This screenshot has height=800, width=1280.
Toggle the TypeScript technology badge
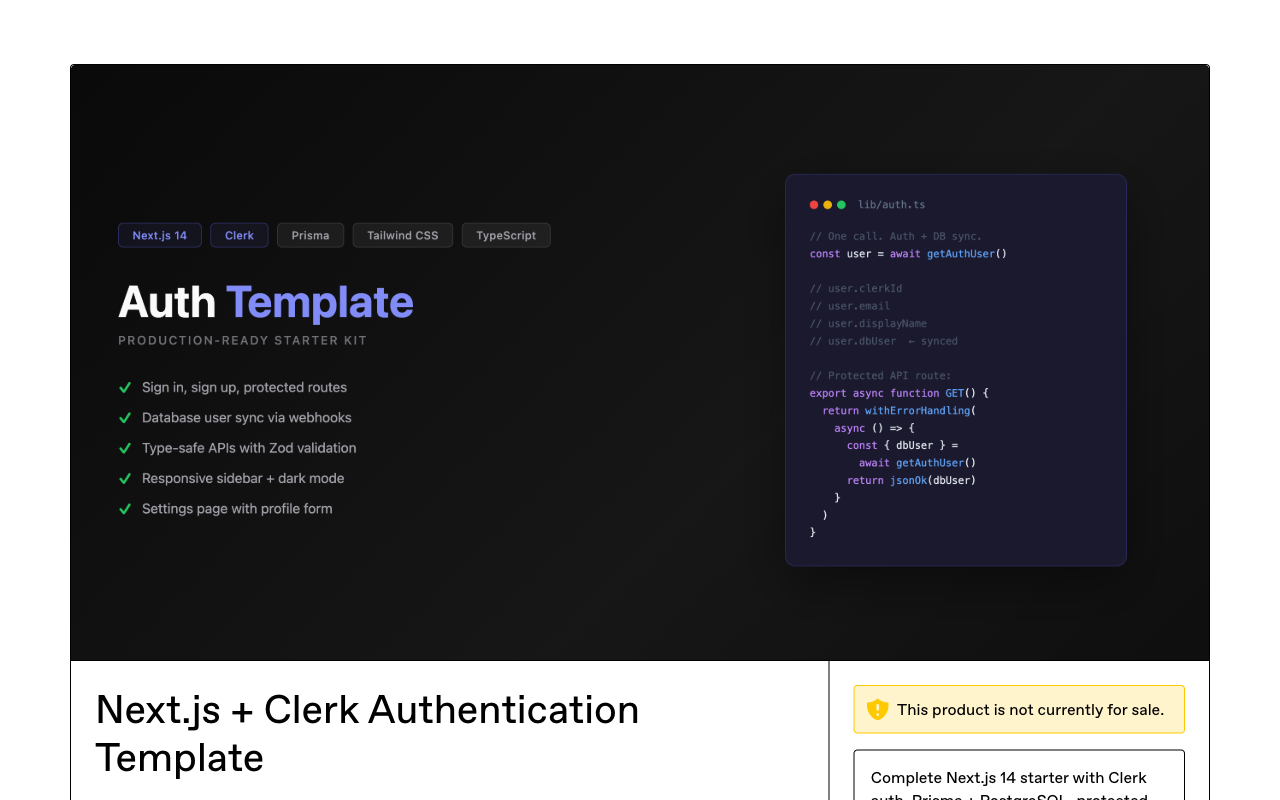coord(506,235)
